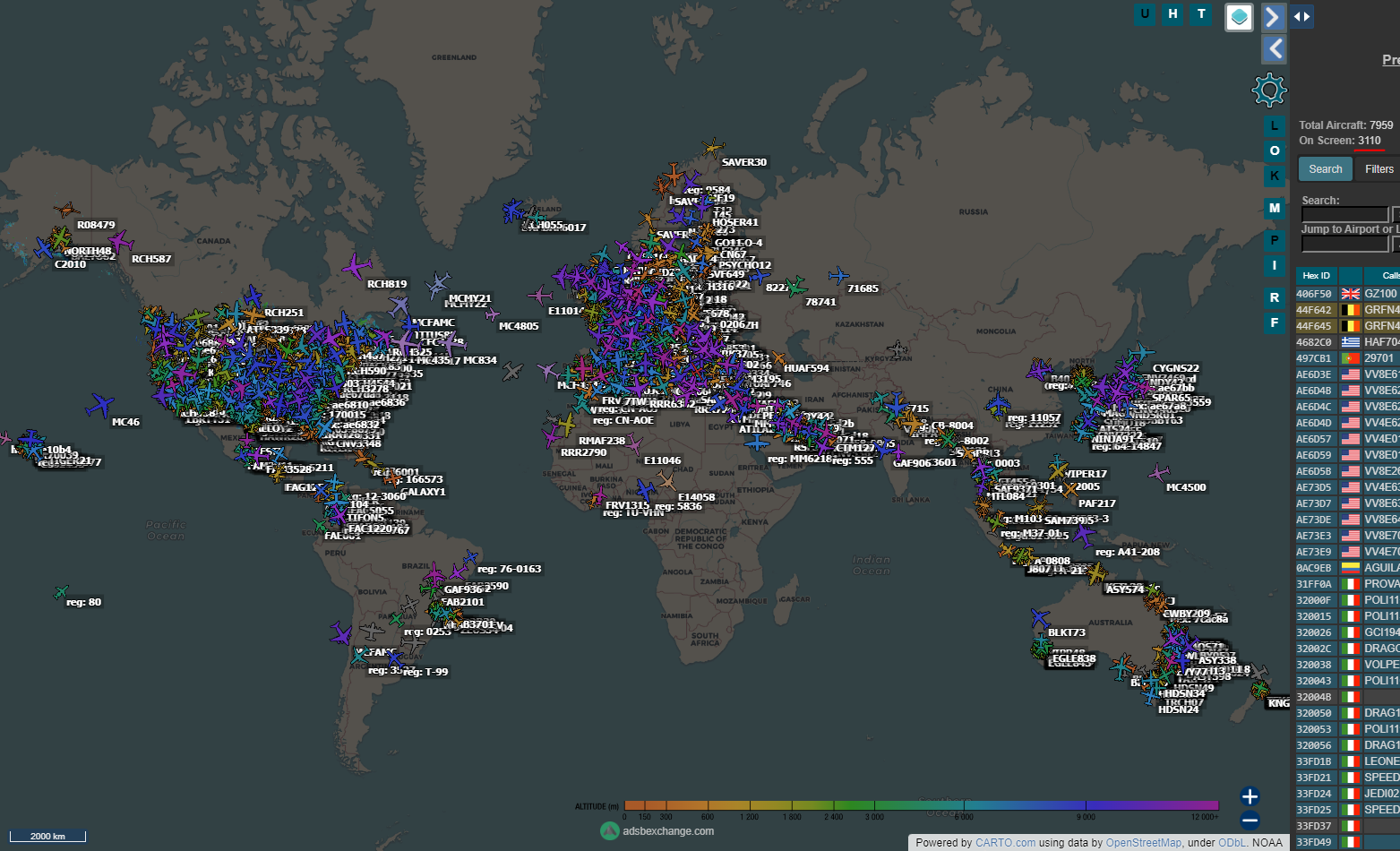Switch to the Filters tab

1378,169
